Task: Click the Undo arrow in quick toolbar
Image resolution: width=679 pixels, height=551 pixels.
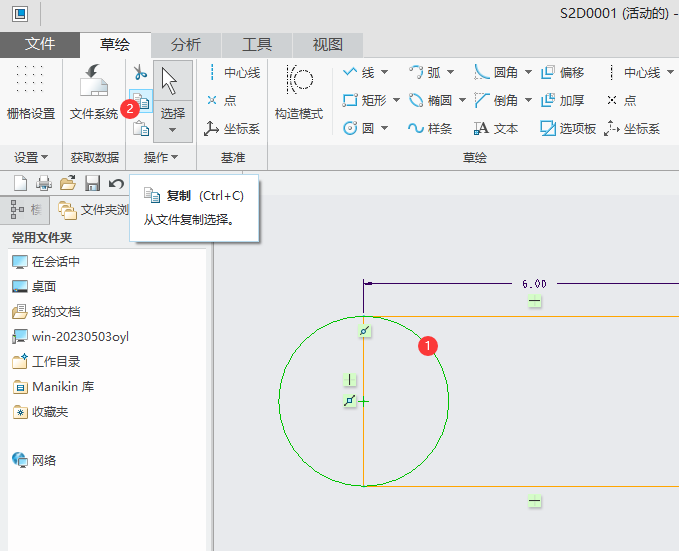Action: coord(116,183)
